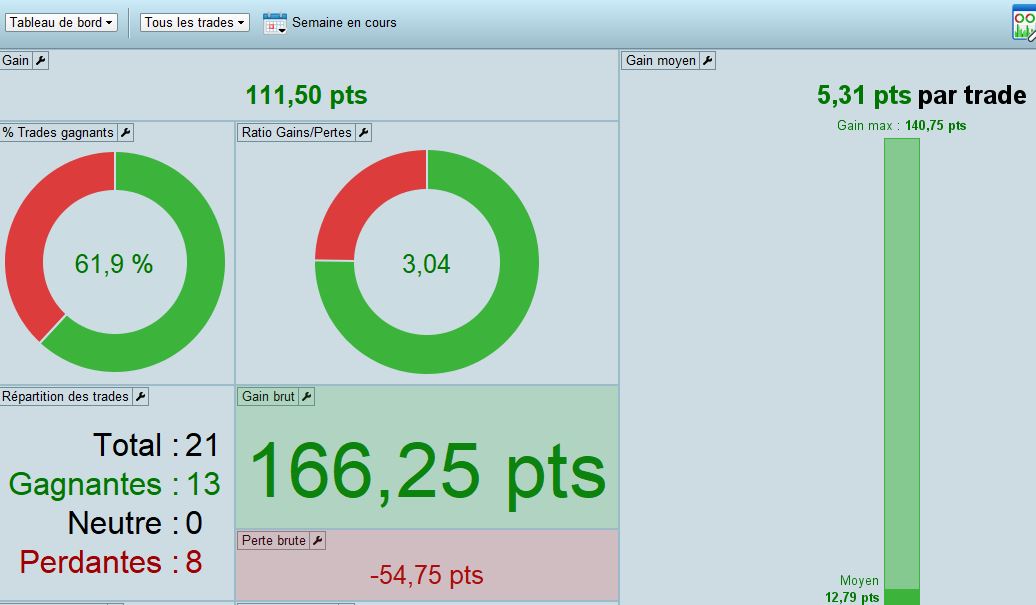Viewport: 1036px width, 605px height.
Task: Click the -54,75 pts gross loss value
Action: point(427,575)
